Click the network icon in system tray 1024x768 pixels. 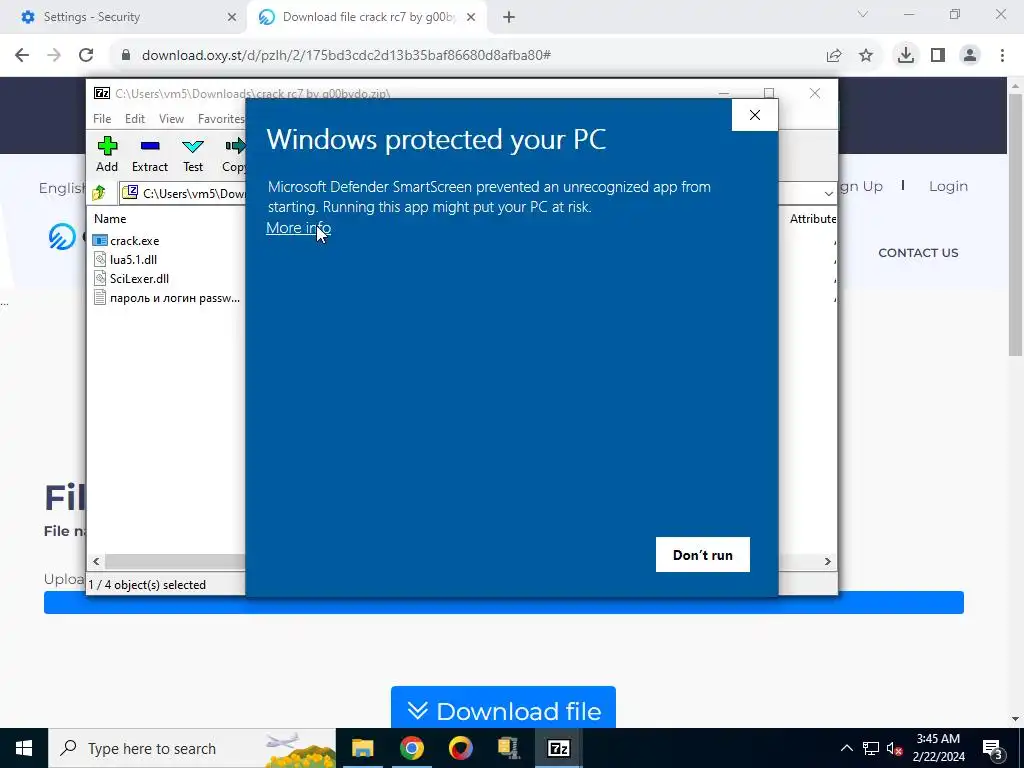coord(871,748)
